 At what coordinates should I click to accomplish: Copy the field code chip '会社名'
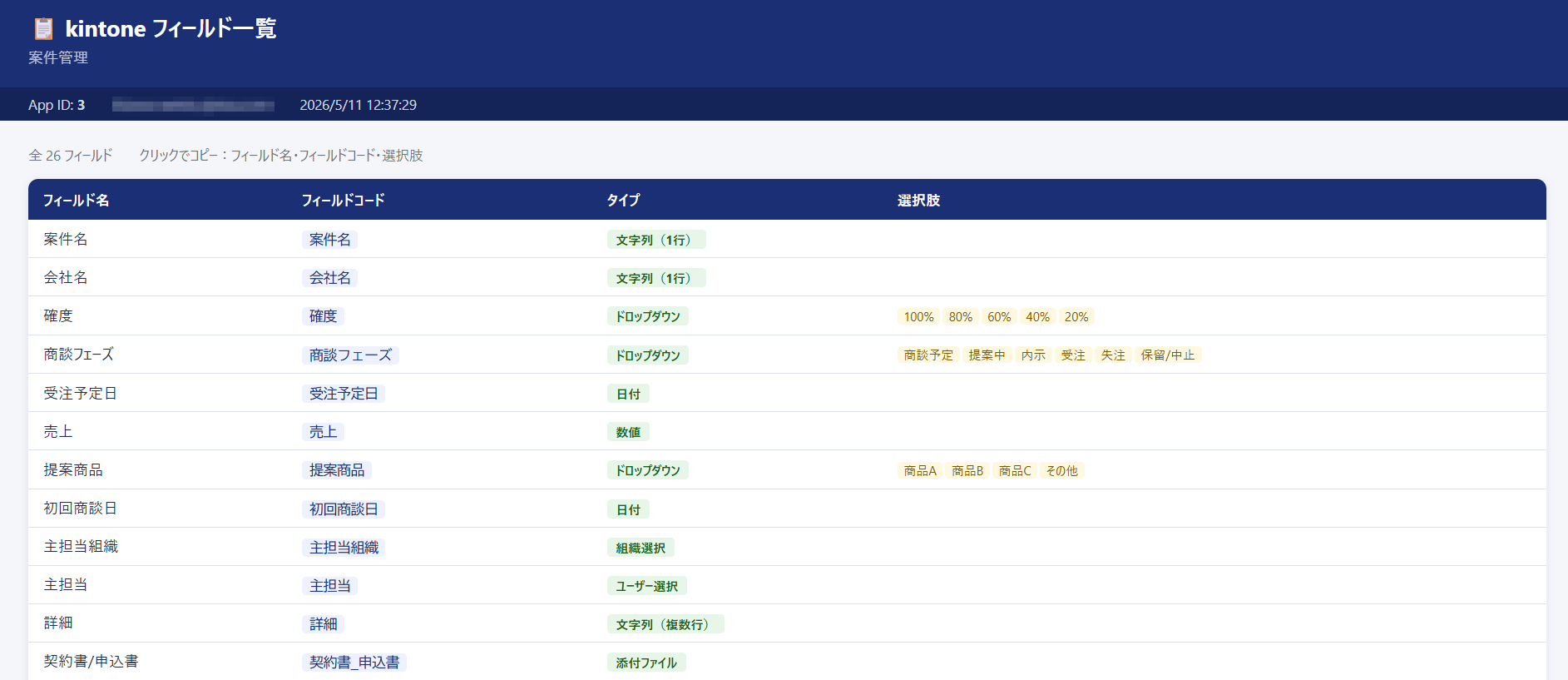coord(330,278)
